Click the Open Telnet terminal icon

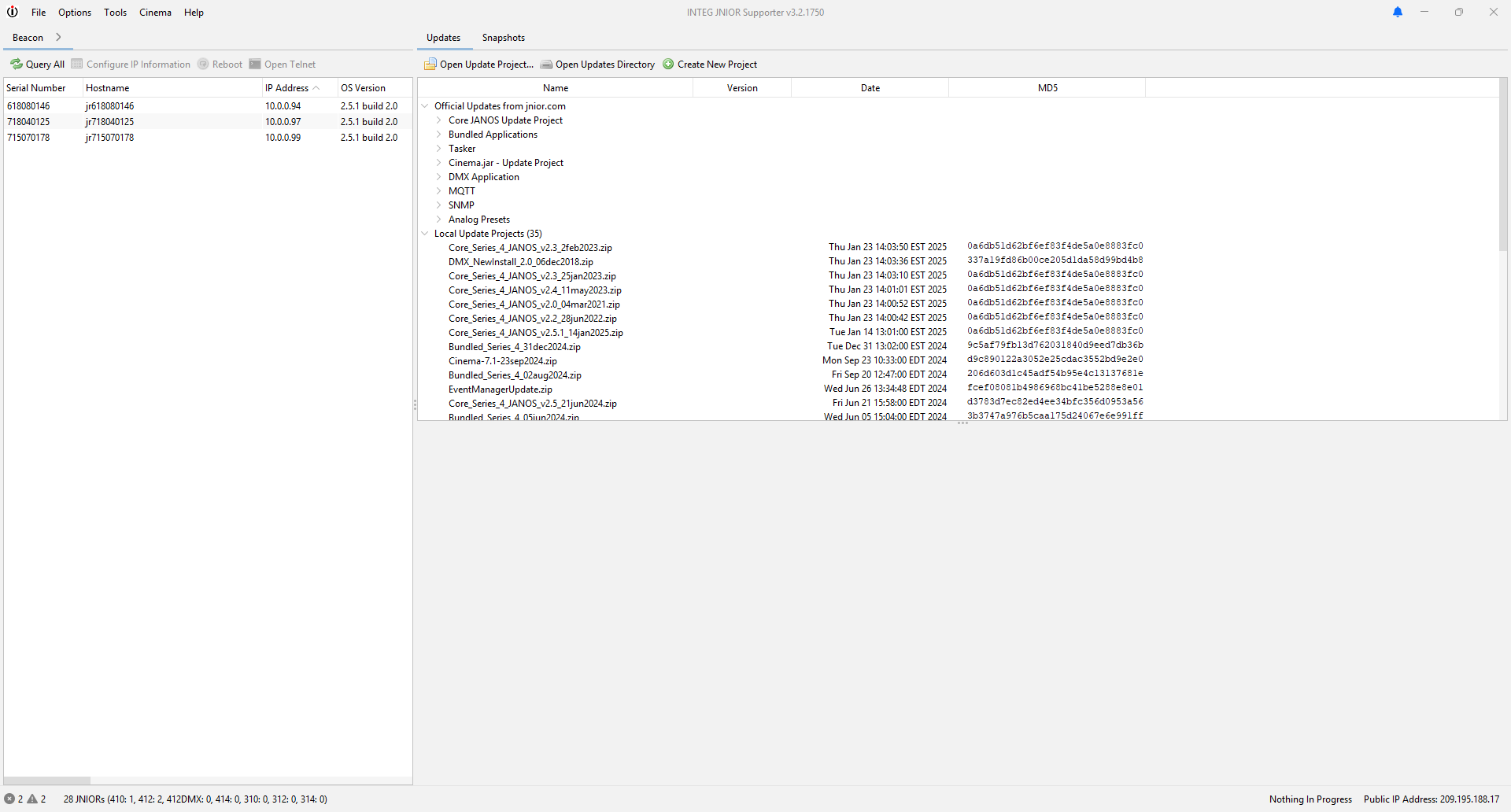tap(255, 65)
